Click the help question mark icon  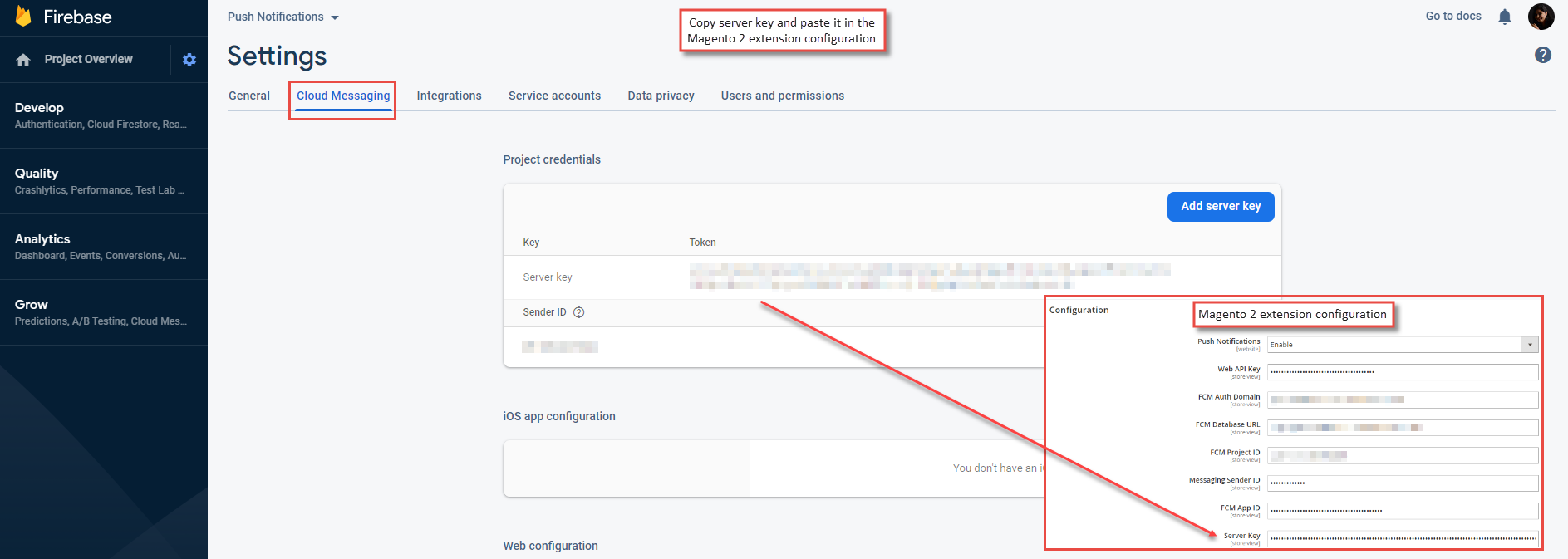point(1543,55)
